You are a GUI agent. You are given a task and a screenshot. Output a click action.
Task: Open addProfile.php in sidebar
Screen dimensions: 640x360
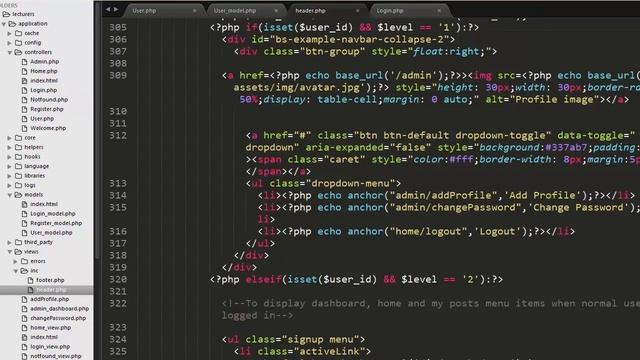pos(49,299)
